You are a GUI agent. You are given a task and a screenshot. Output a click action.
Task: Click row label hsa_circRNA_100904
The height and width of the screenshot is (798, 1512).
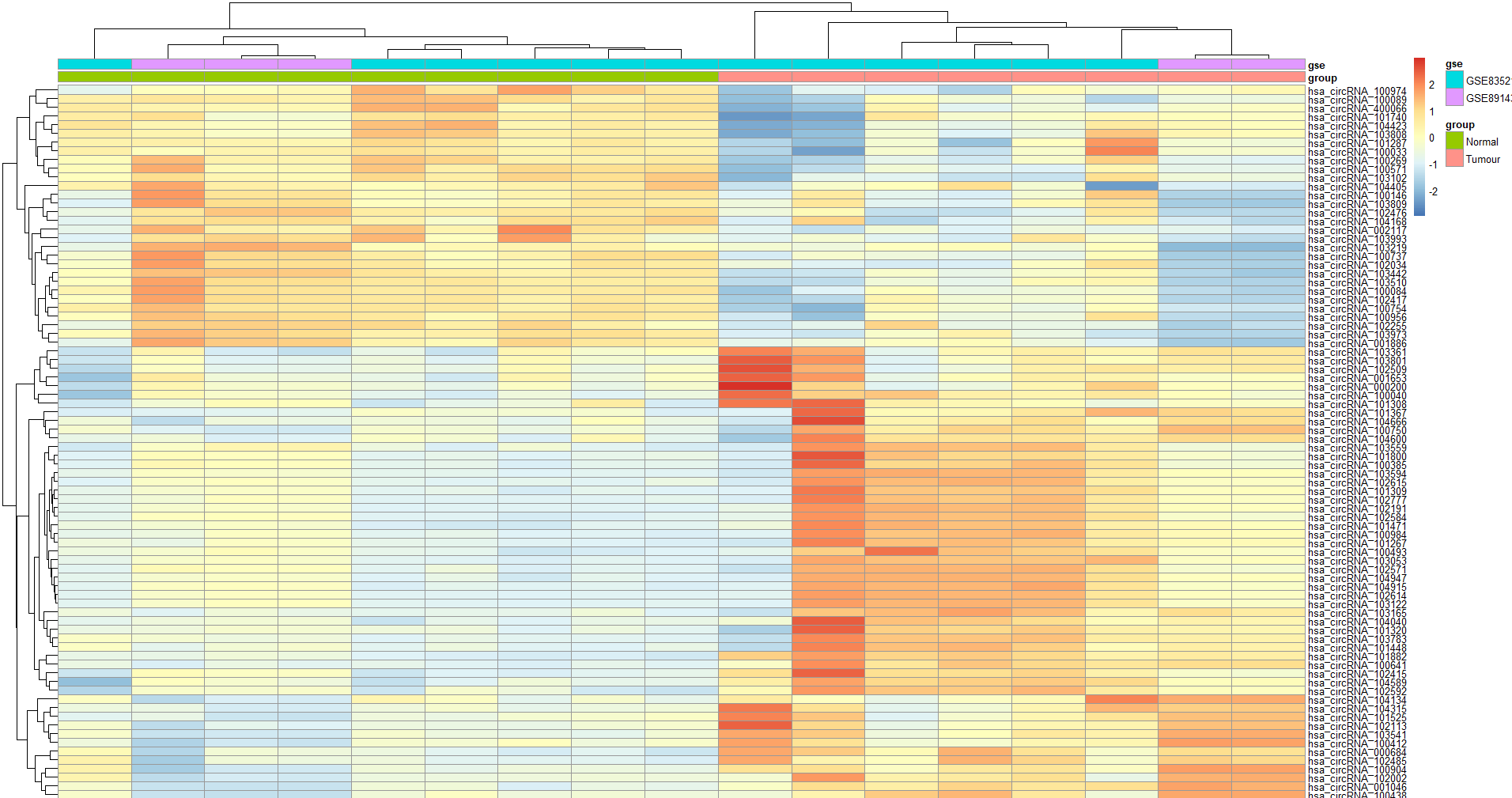[1357, 770]
